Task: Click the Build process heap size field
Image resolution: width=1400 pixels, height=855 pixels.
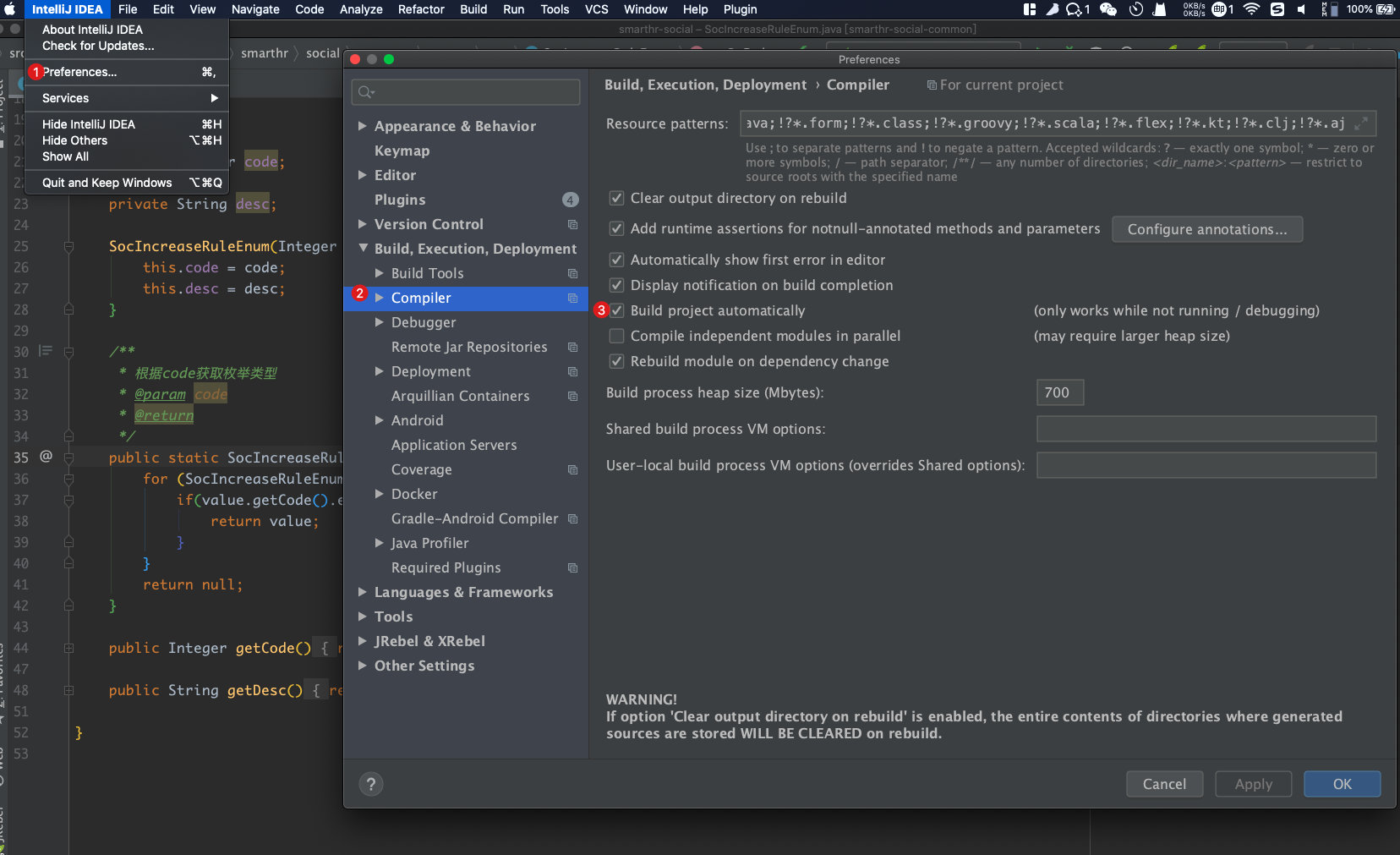Action: pyautogui.click(x=1060, y=392)
